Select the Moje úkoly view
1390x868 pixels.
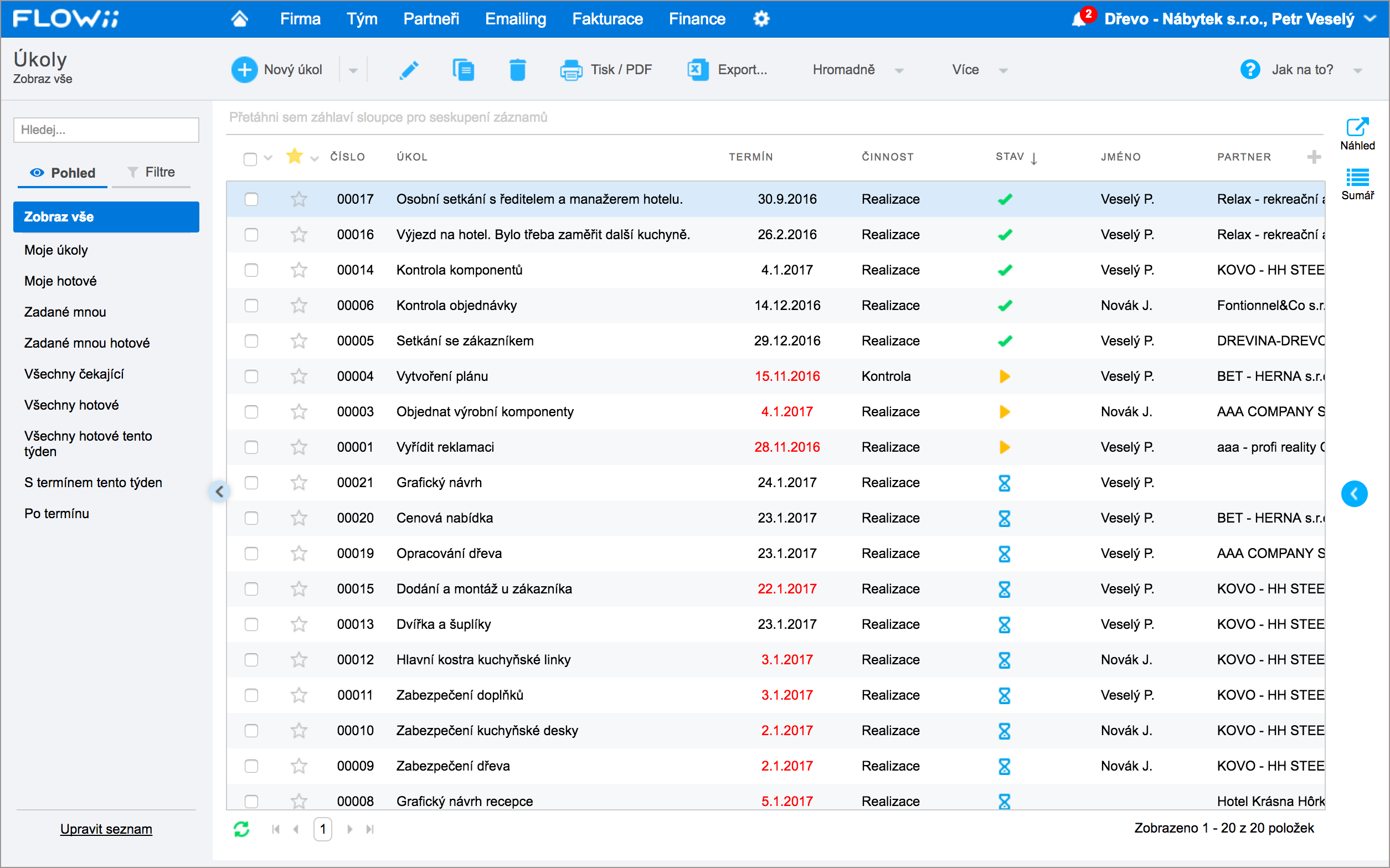click(x=56, y=250)
